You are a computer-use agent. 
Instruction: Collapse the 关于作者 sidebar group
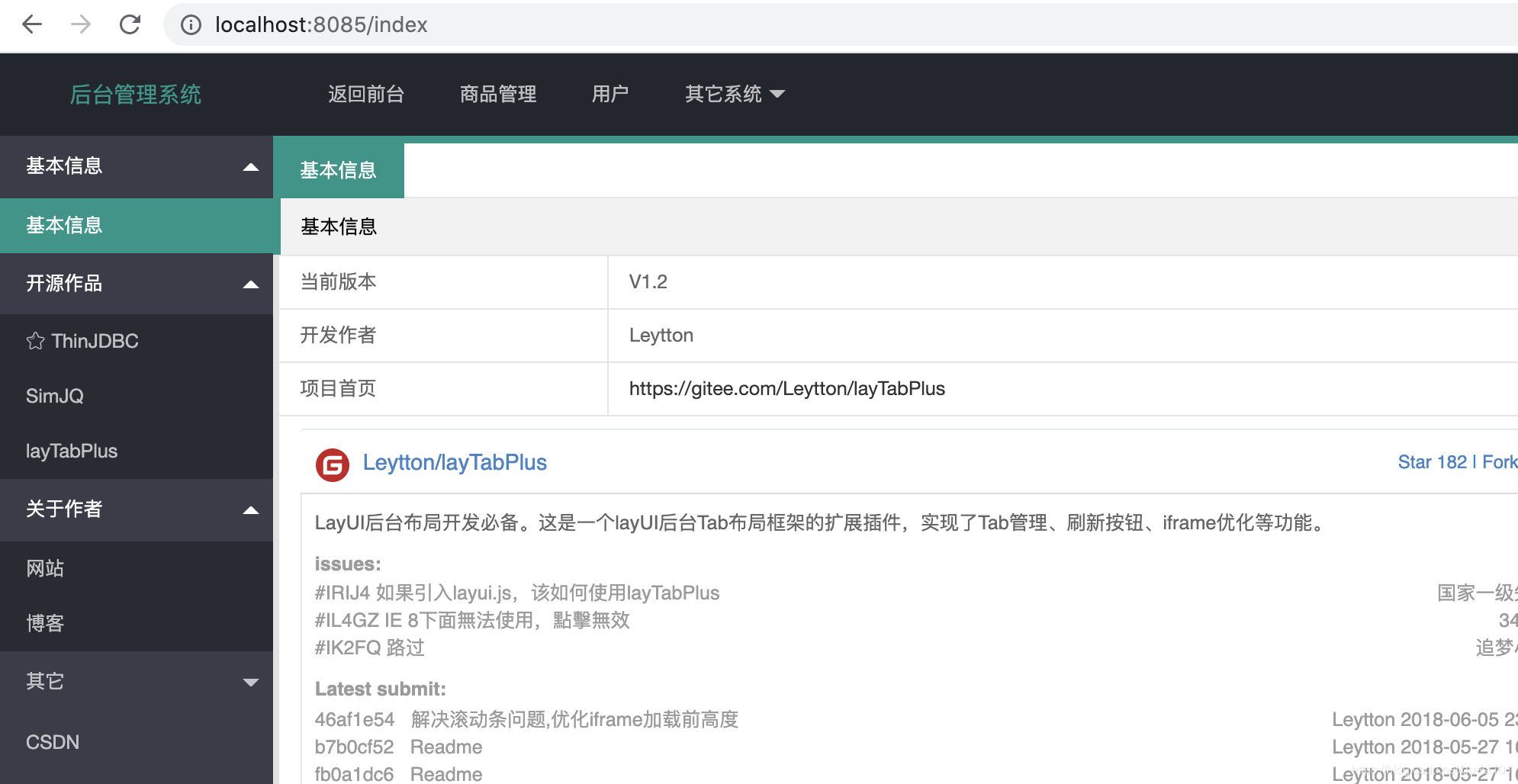[137, 509]
